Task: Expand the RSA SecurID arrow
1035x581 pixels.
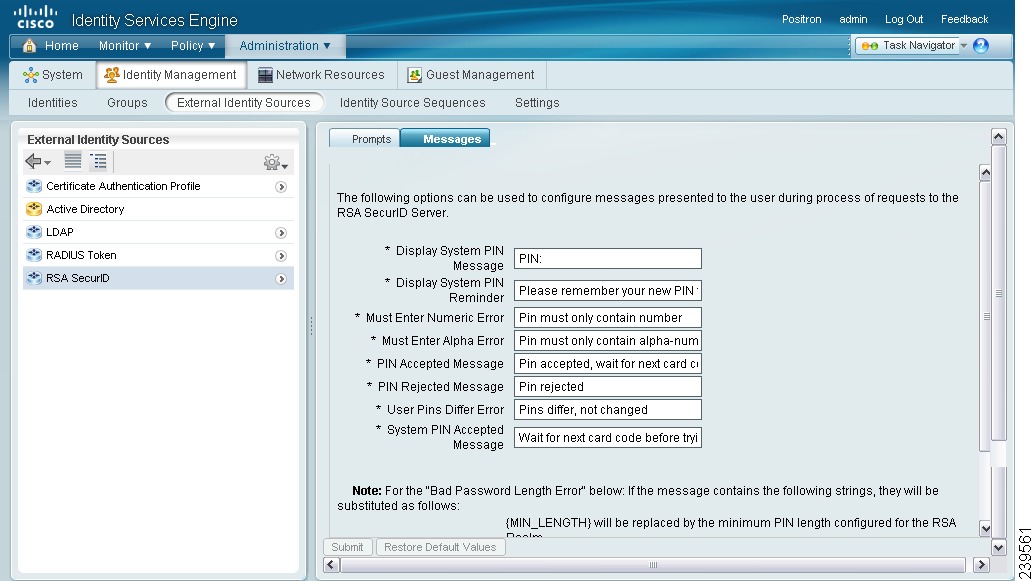Action: click(x=281, y=279)
